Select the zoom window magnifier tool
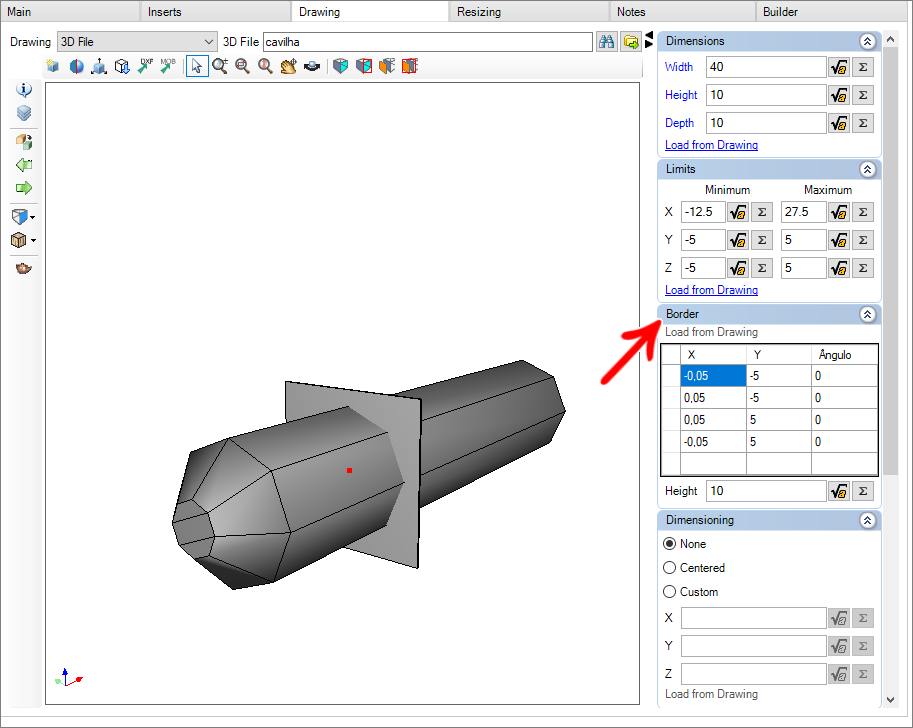The image size is (913, 728). 242,66
